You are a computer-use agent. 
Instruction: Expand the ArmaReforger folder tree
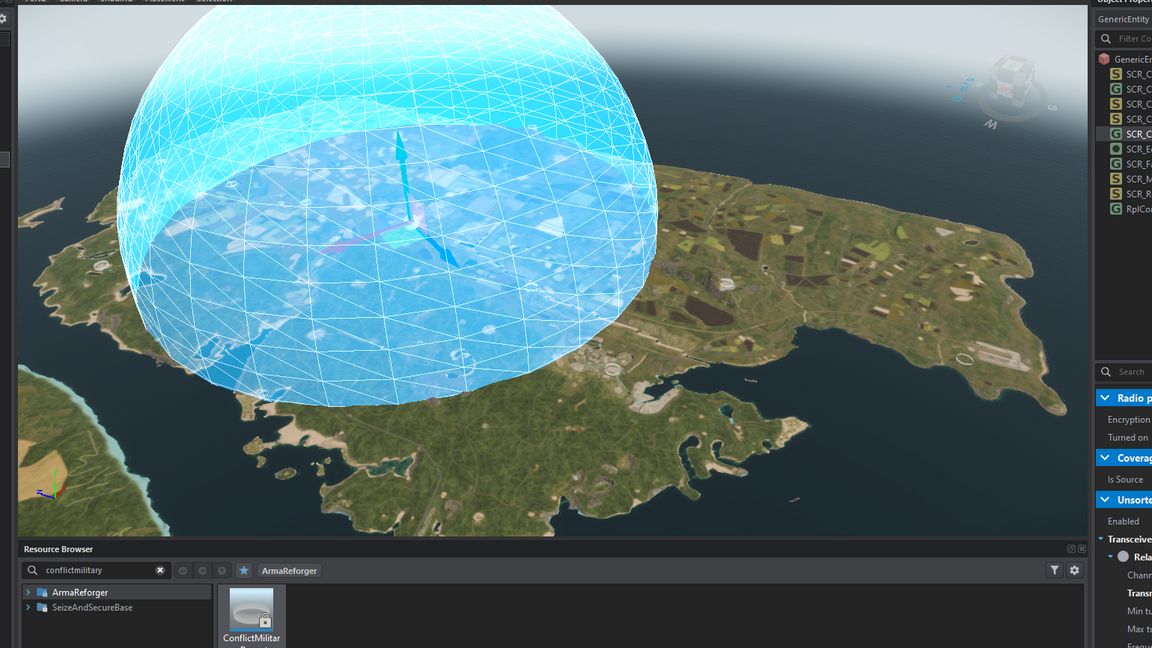tap(28, 592)
